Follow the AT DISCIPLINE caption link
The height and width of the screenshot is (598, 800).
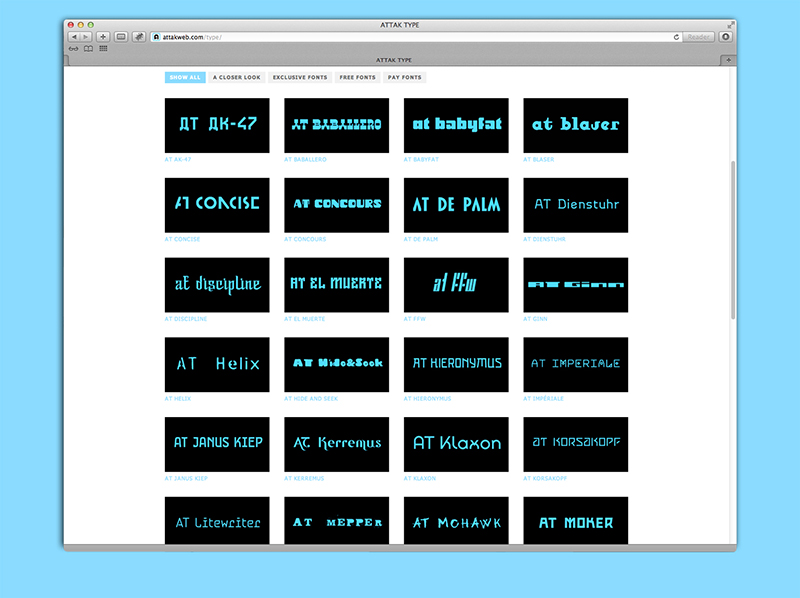coord(186,319)
